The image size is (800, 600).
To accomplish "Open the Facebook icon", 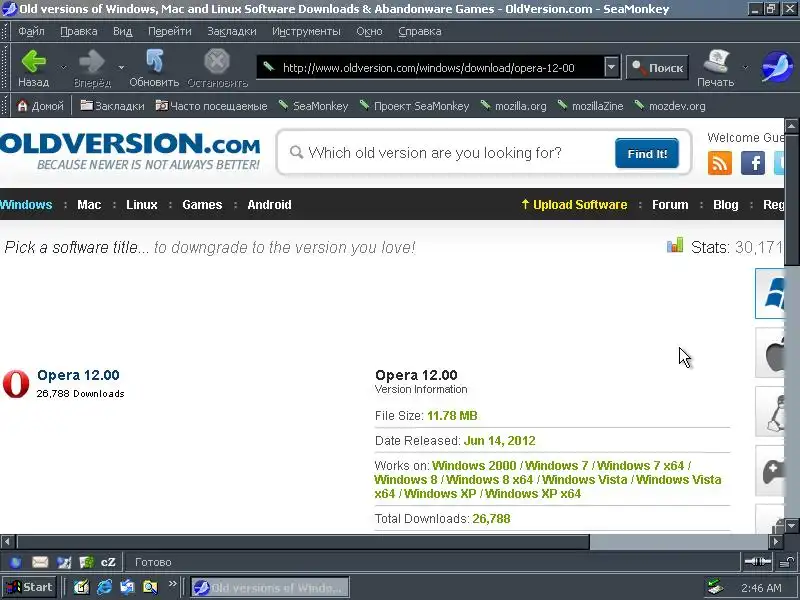I will click(x=753, y=163).
